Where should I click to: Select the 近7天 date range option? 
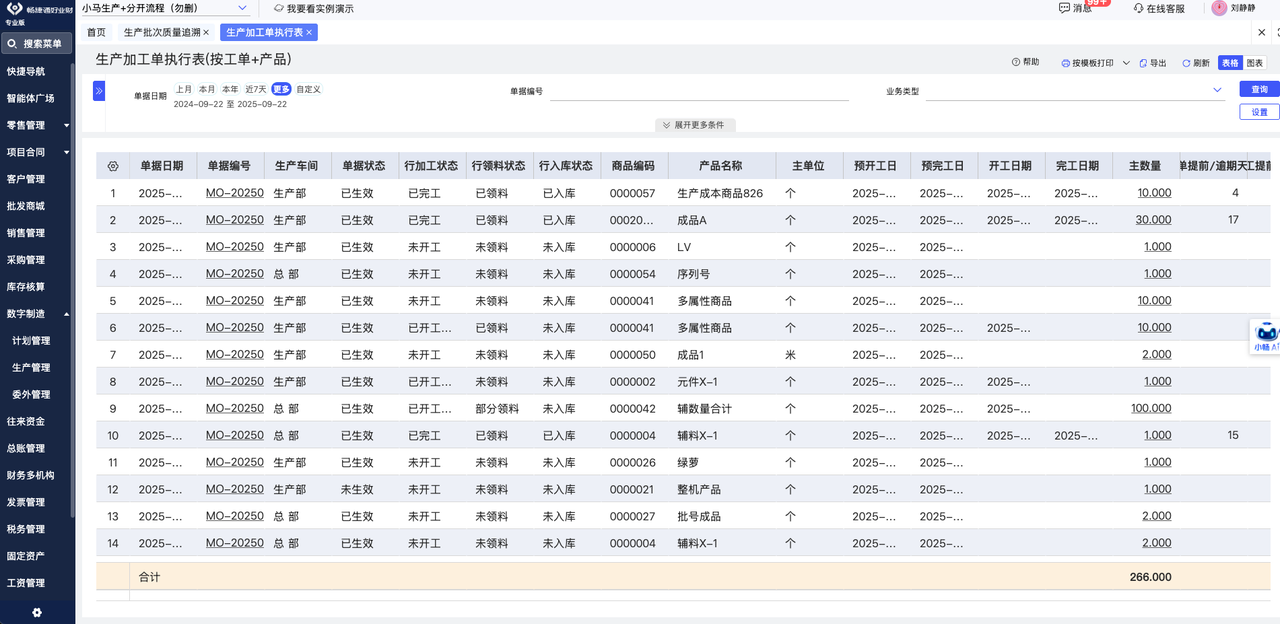coord(256,89)
